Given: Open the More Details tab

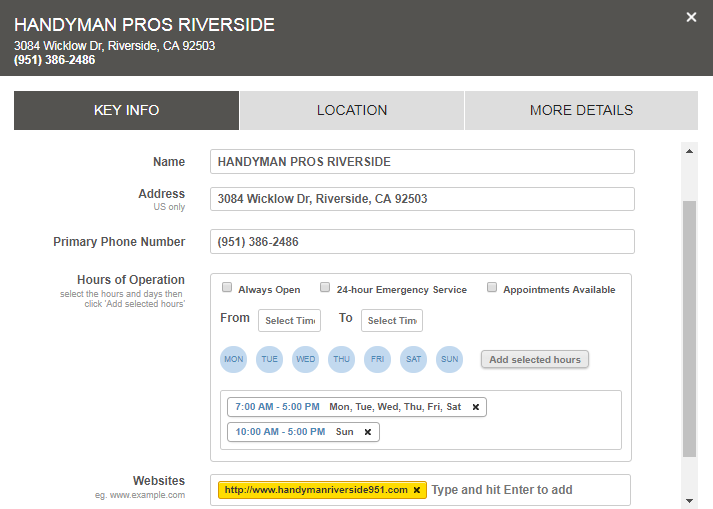Looking at the screenshot, I should click(581, 111).
